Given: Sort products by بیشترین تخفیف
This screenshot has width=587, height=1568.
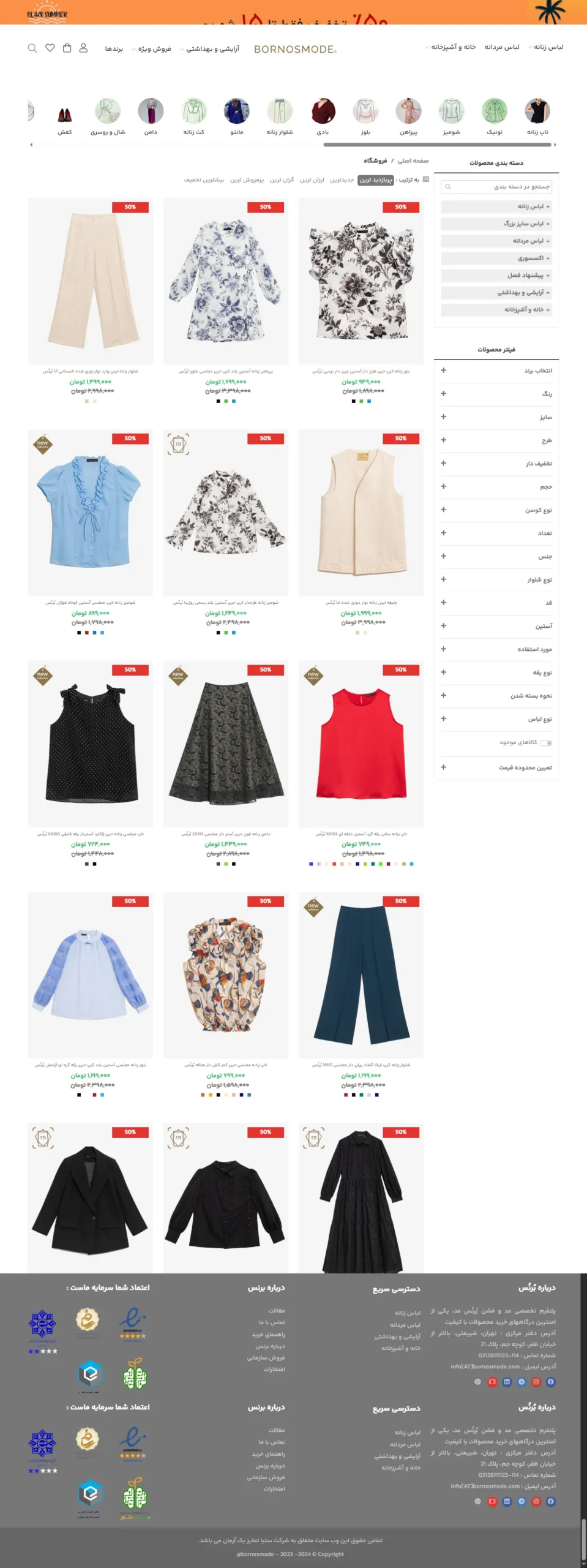Looking at the screenshot, I should [x=204, y=180].
